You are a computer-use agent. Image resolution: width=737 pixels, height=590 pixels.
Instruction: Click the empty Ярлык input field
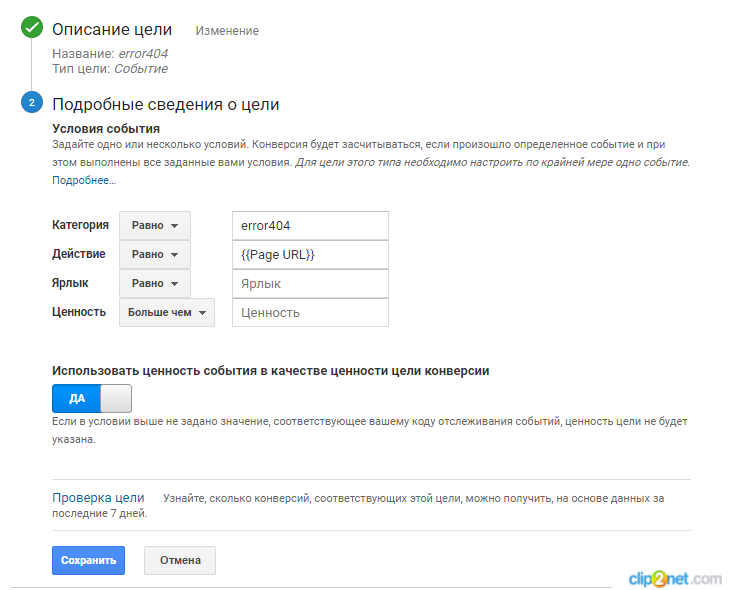[310, 284]
